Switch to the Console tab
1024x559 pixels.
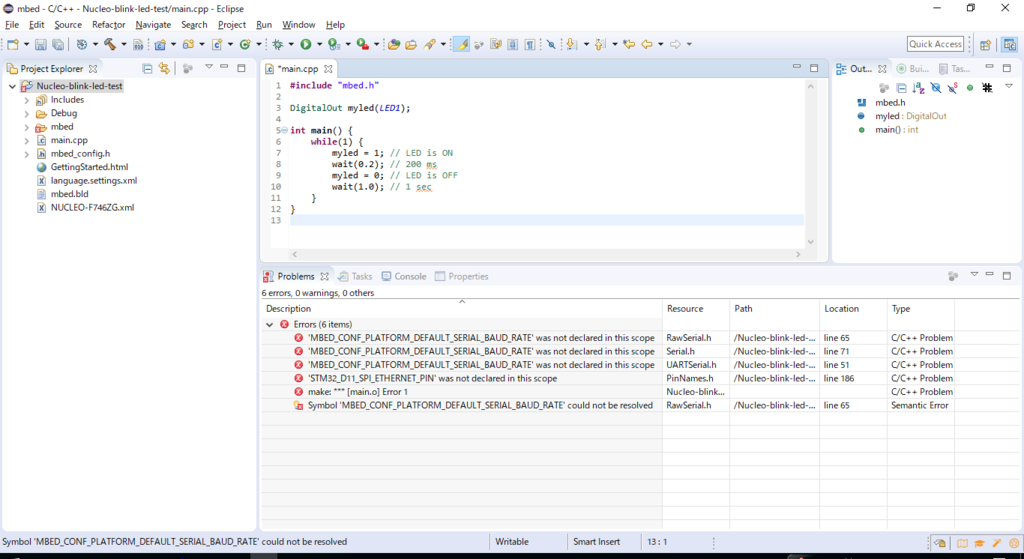point(404,276)
